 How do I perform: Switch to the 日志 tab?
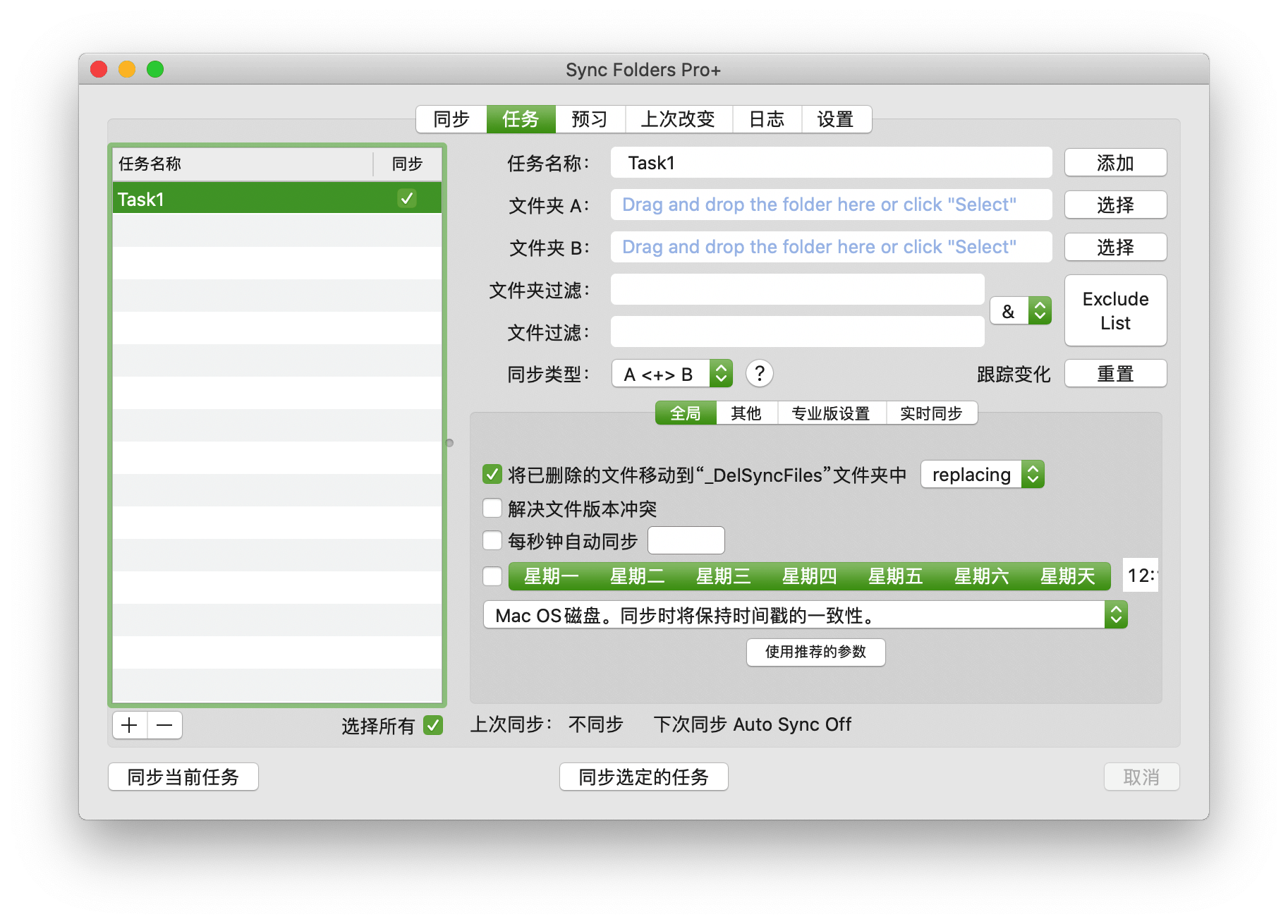pos(766,119)
